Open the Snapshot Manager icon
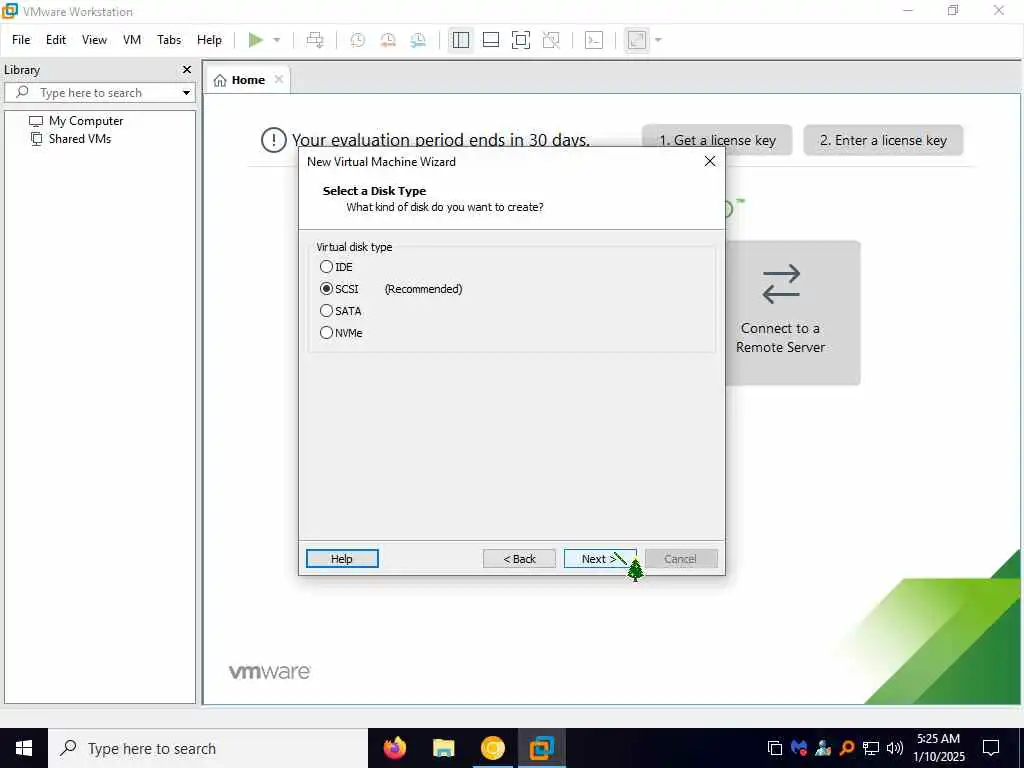1024x768 pixels. [x=418, y=40]
